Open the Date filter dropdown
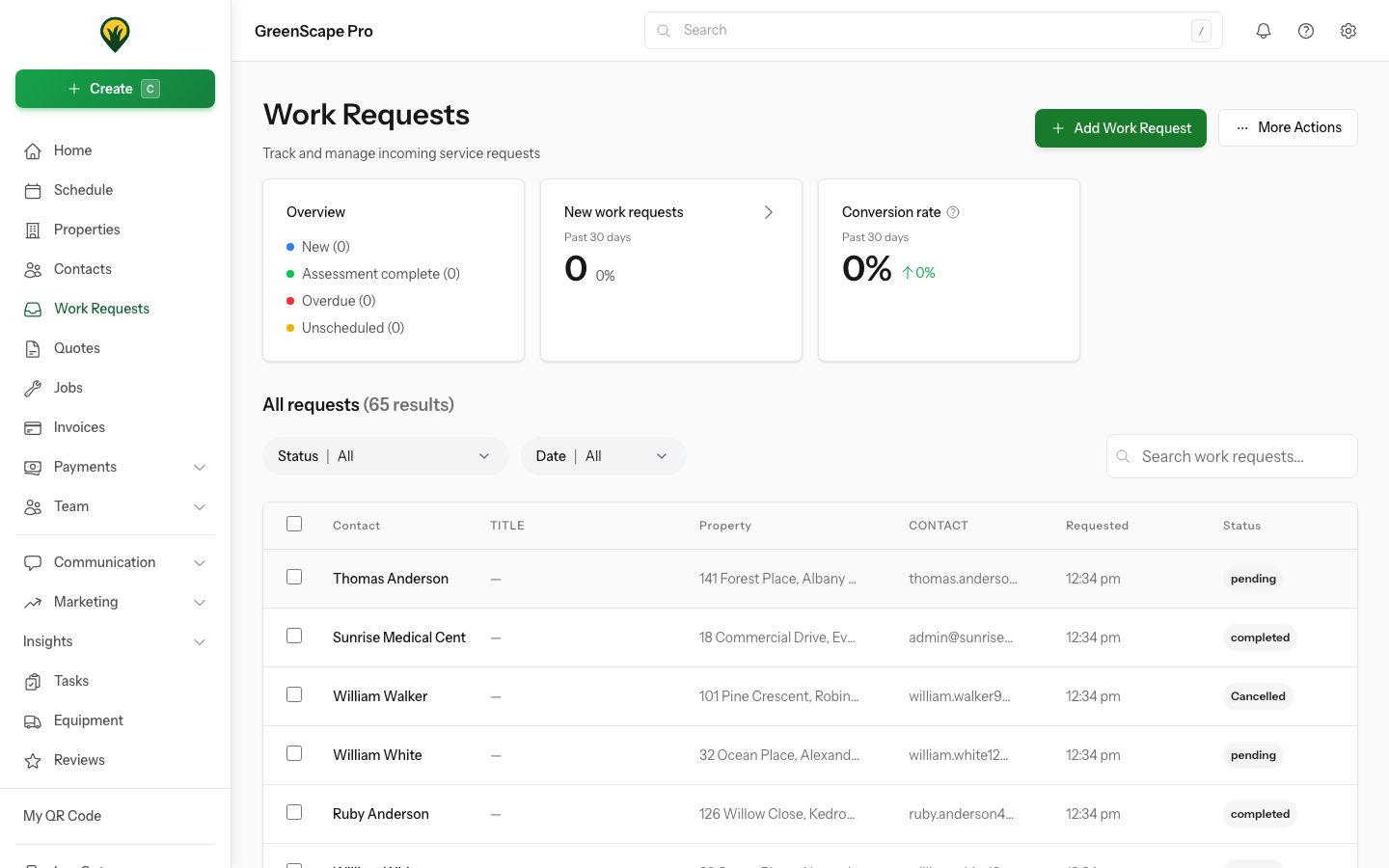 pos(603,455)
